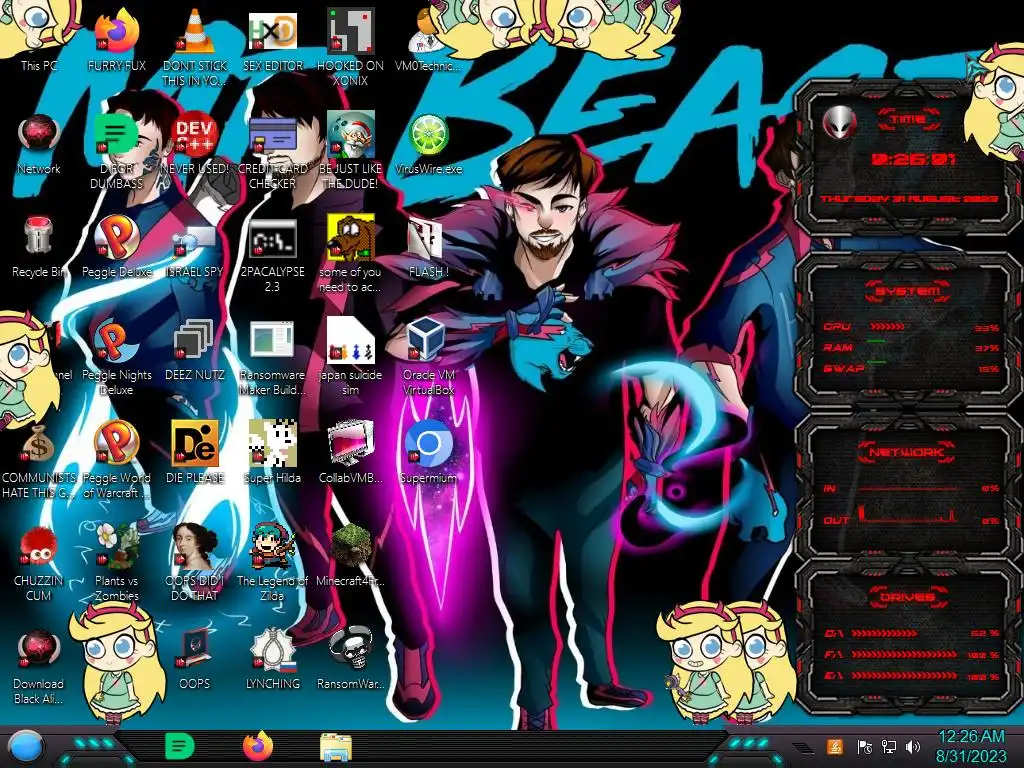Launch Plants vs Zombies
The image size is (1024, 768).
tap(116, 562)
